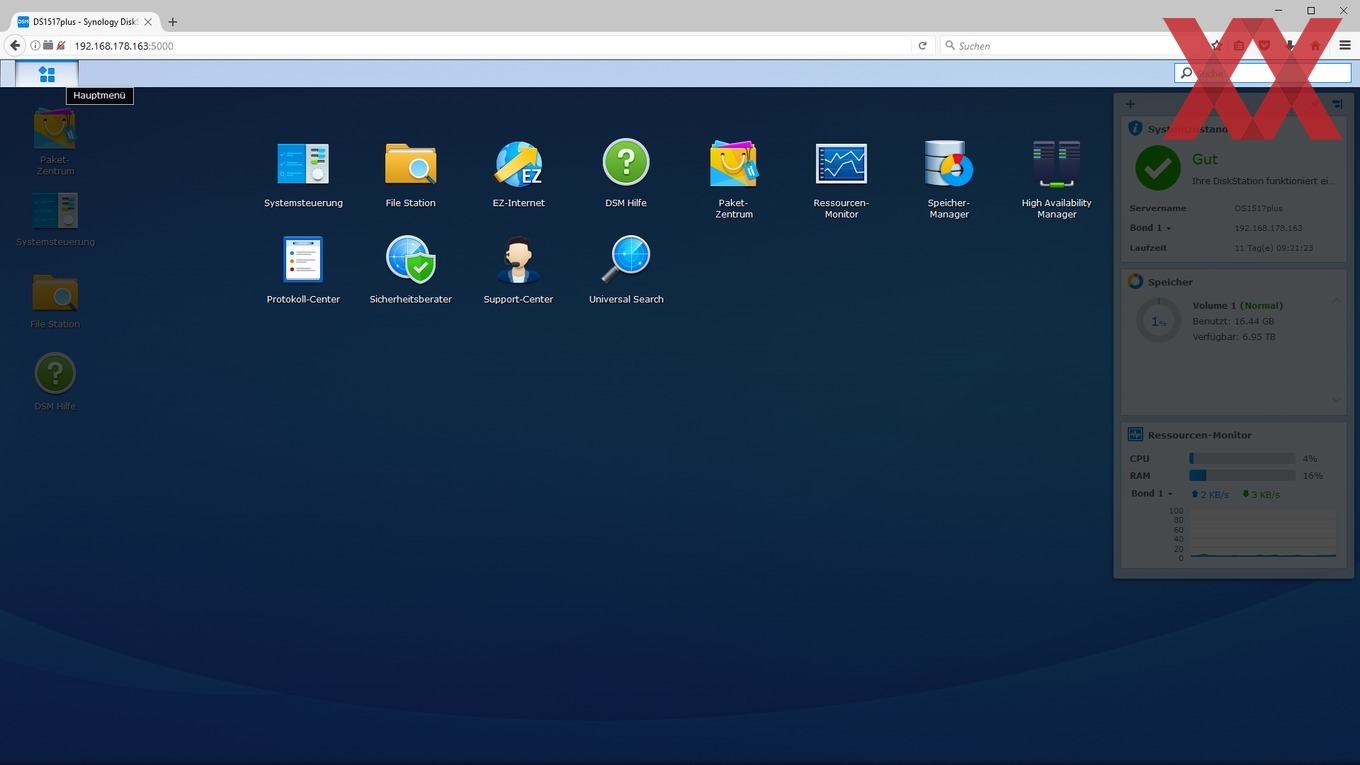Screen dimensions: 1360x765
Task: Click the Verfügbar: 6.95 TB text
Action: [x=1234, y=337]
